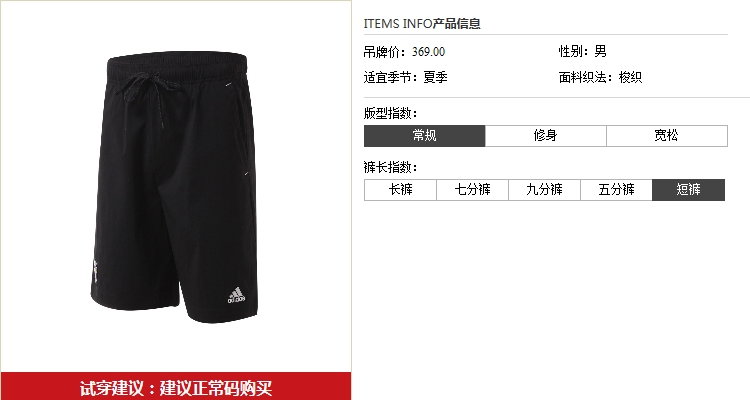Click the 性别: 男 label

(583, 51)
